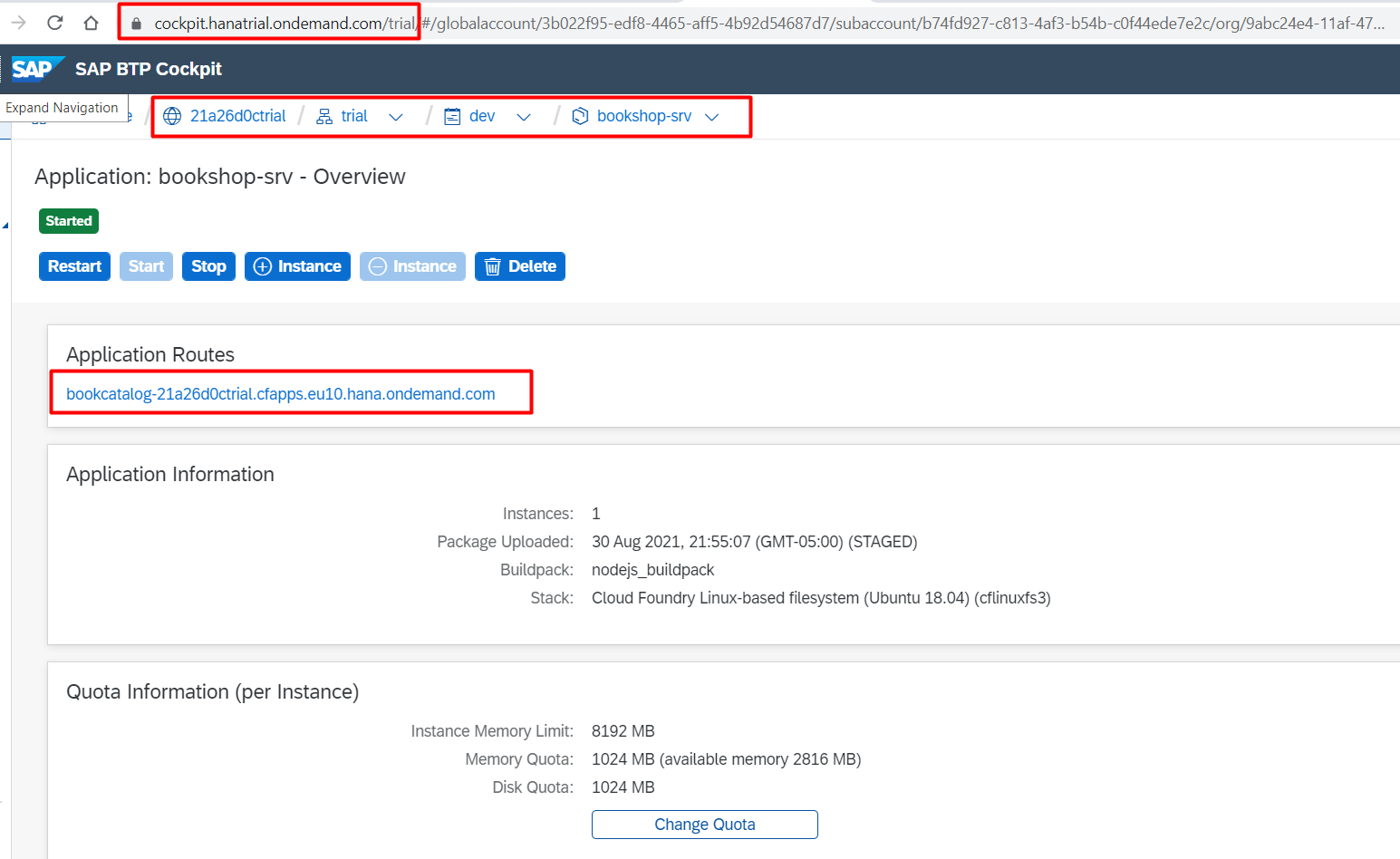
Task: Open the bookshop-srv breadcrumb link
Action: (644, 116)
